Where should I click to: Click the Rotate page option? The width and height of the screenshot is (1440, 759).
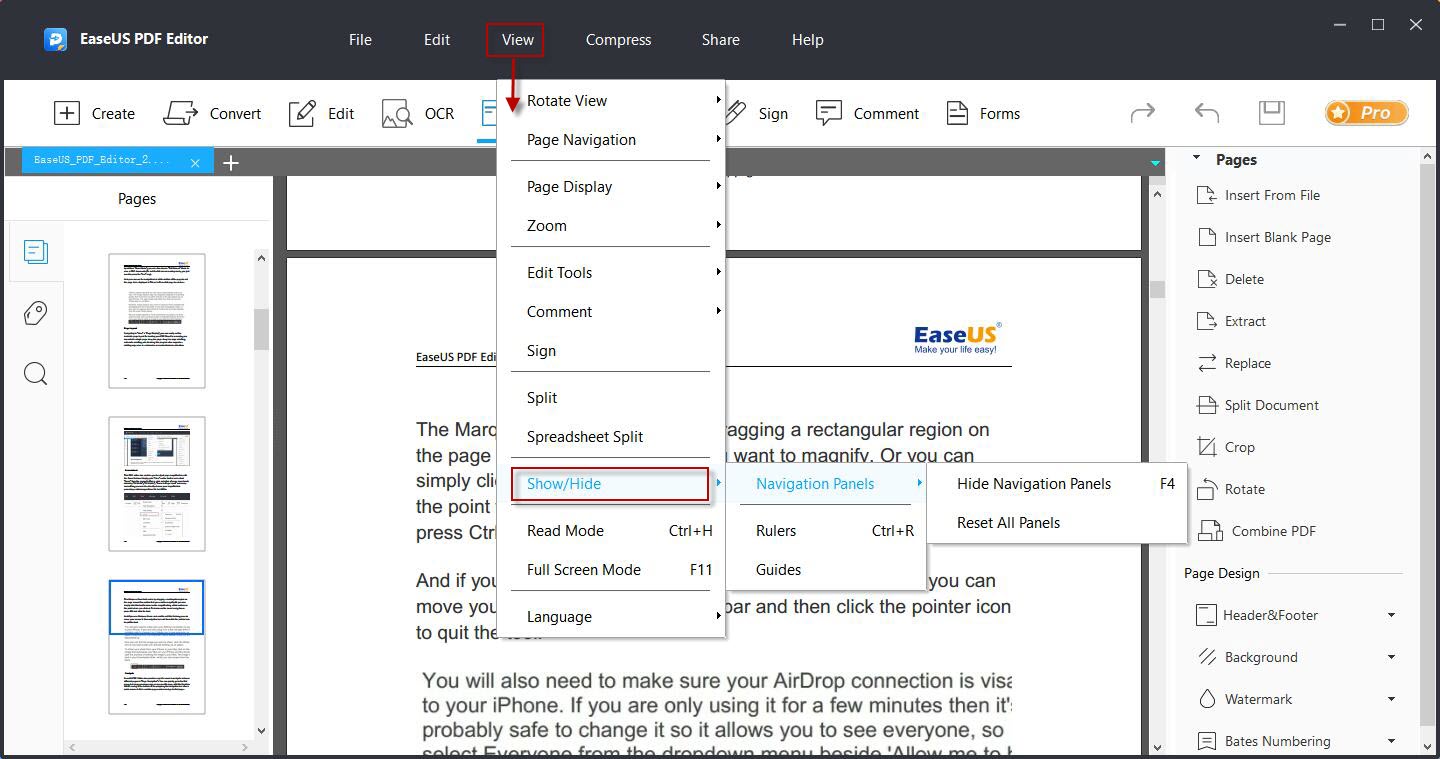click(1231, 489)
